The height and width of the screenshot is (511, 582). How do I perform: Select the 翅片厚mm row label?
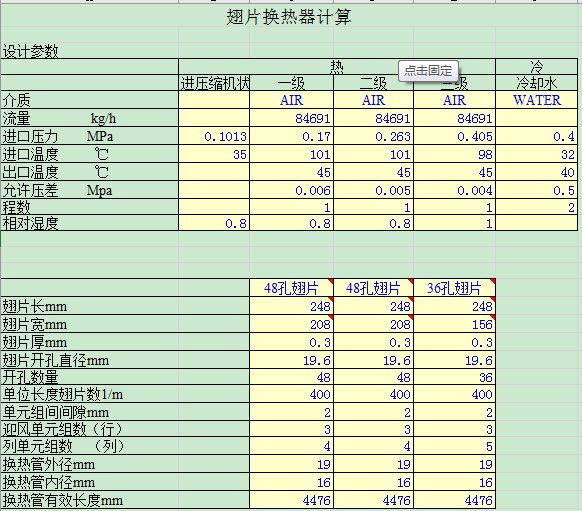pyautogui.click(x=125, y=342)
